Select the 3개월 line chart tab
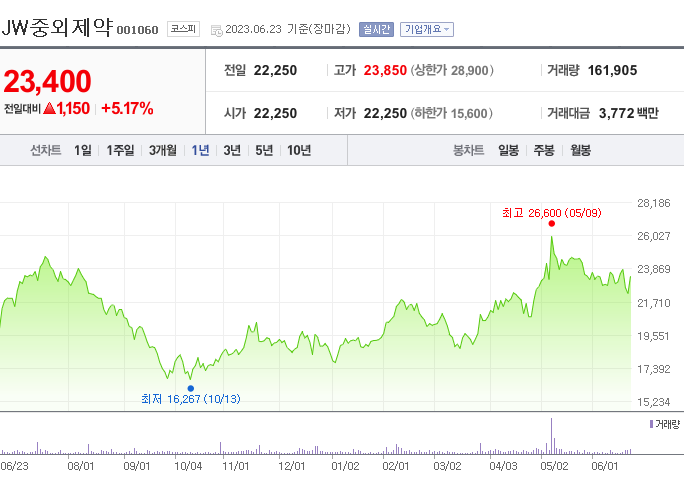The image size is (684, 486). point(163,150)
